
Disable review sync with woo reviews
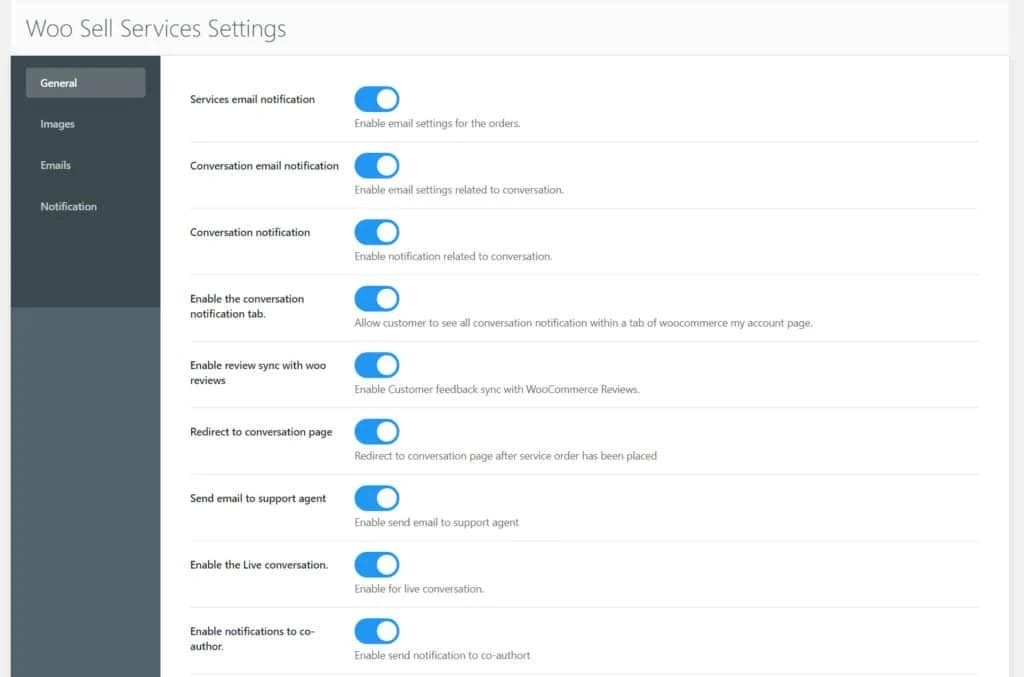click(x=376, y=365)
